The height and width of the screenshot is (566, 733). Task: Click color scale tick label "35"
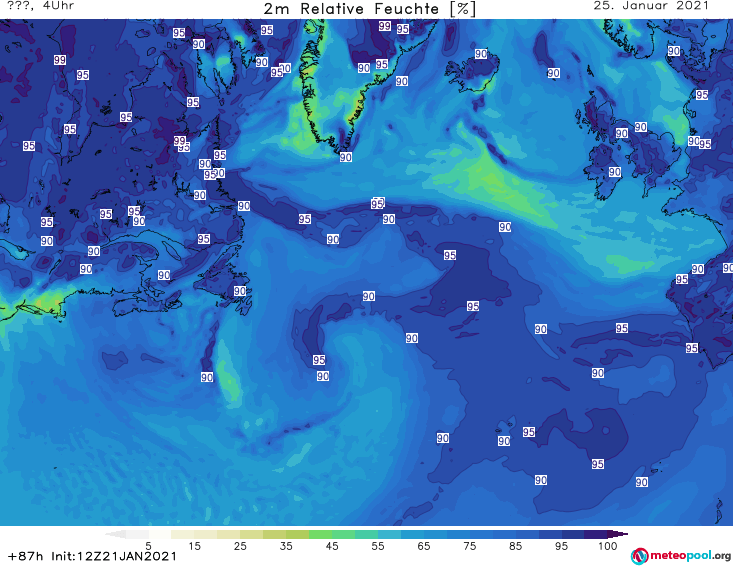click(286, 546)
